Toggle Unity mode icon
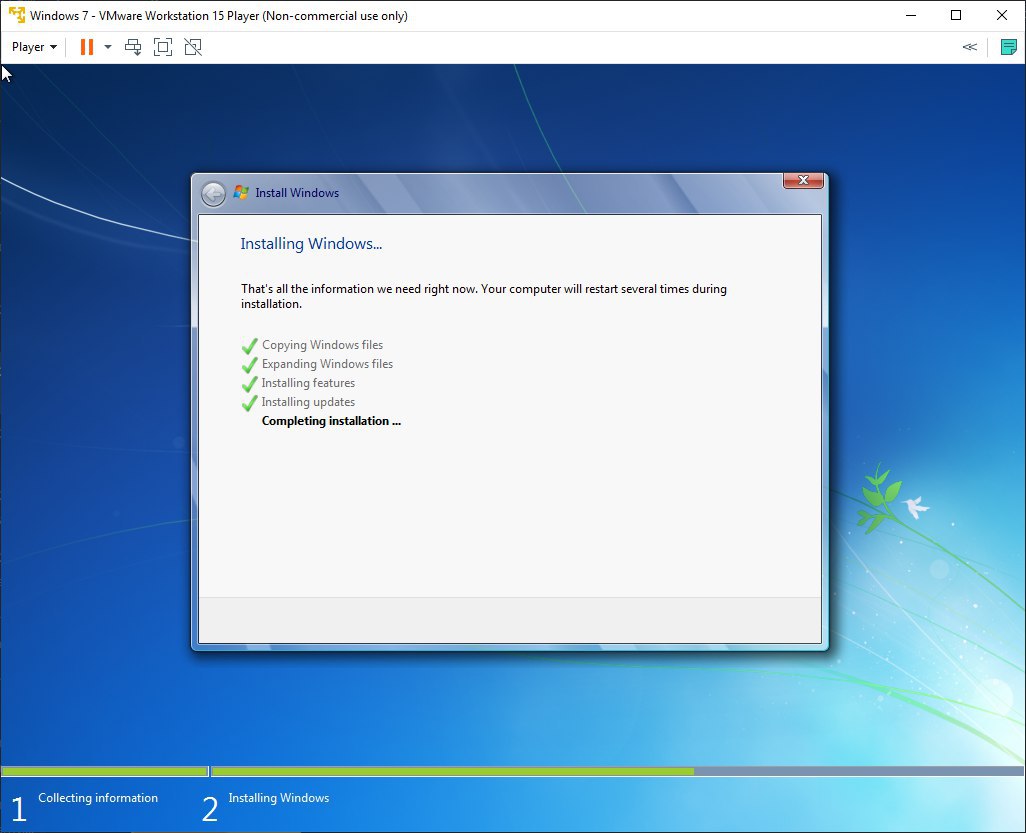Image resolution: width=1026 pixels, height=833 pixels. click(x=193, y=47)
